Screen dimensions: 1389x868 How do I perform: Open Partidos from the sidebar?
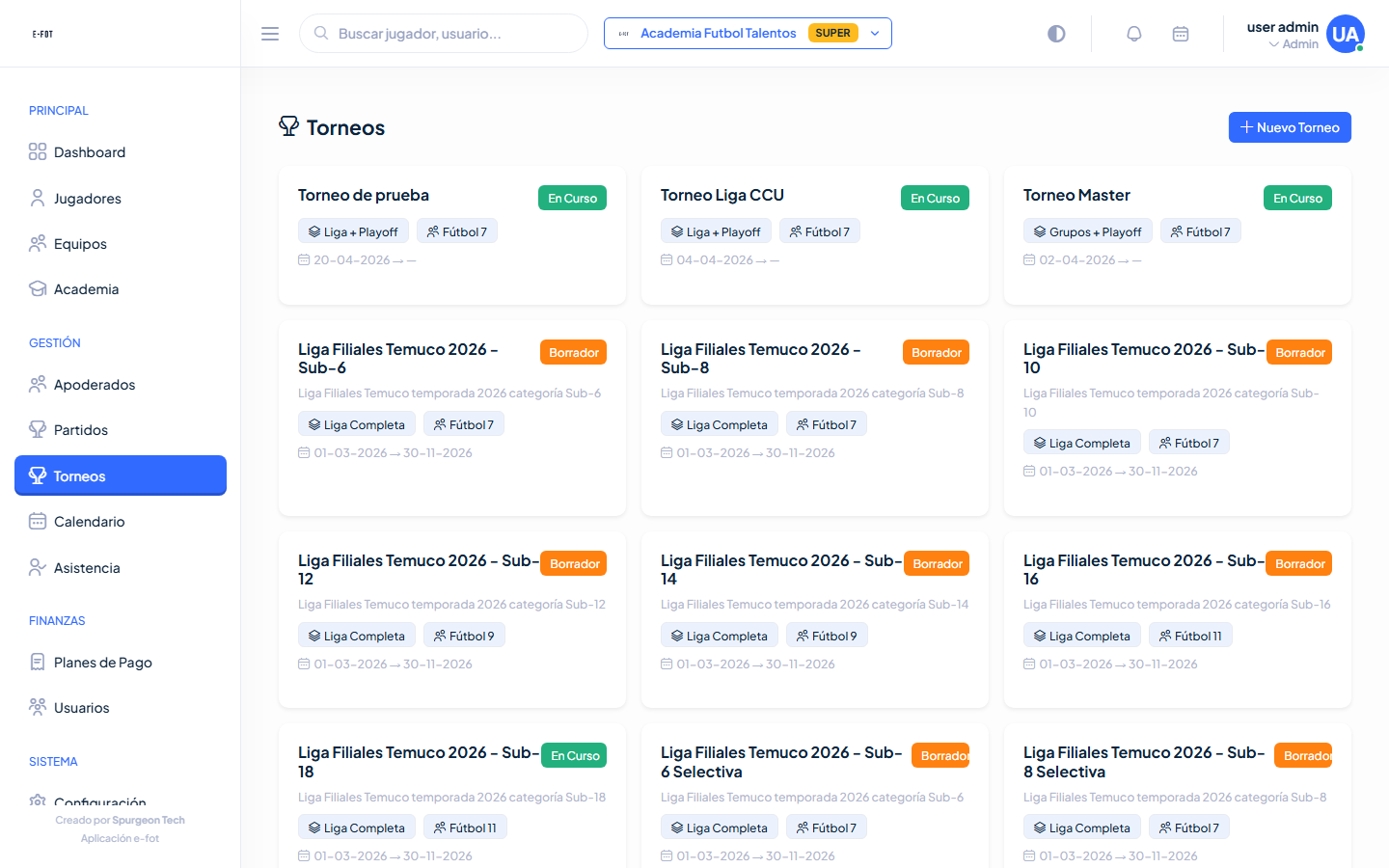[x=81, y=430]
